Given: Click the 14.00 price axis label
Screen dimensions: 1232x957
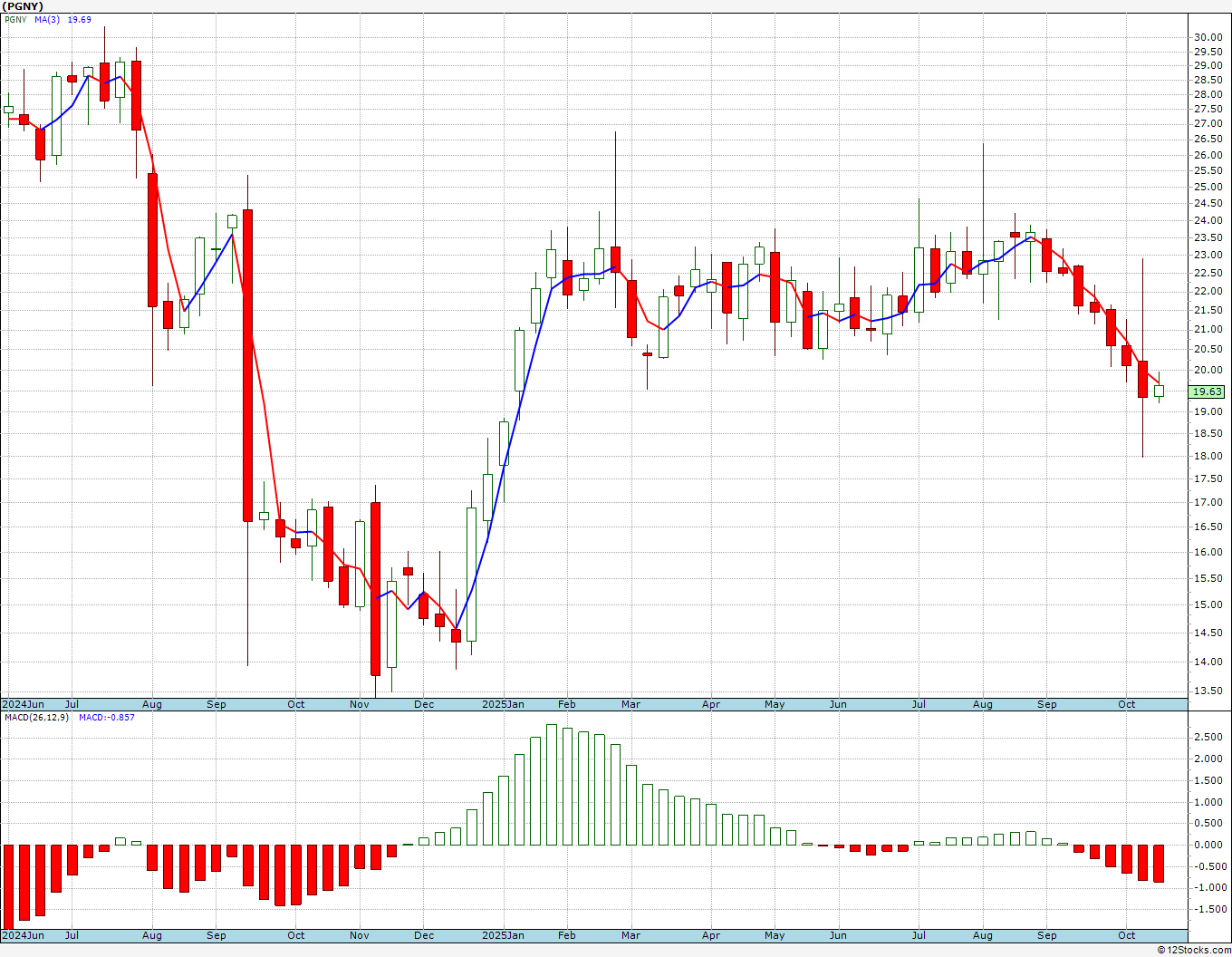Looking at the screenshot, I should 1208,662.
